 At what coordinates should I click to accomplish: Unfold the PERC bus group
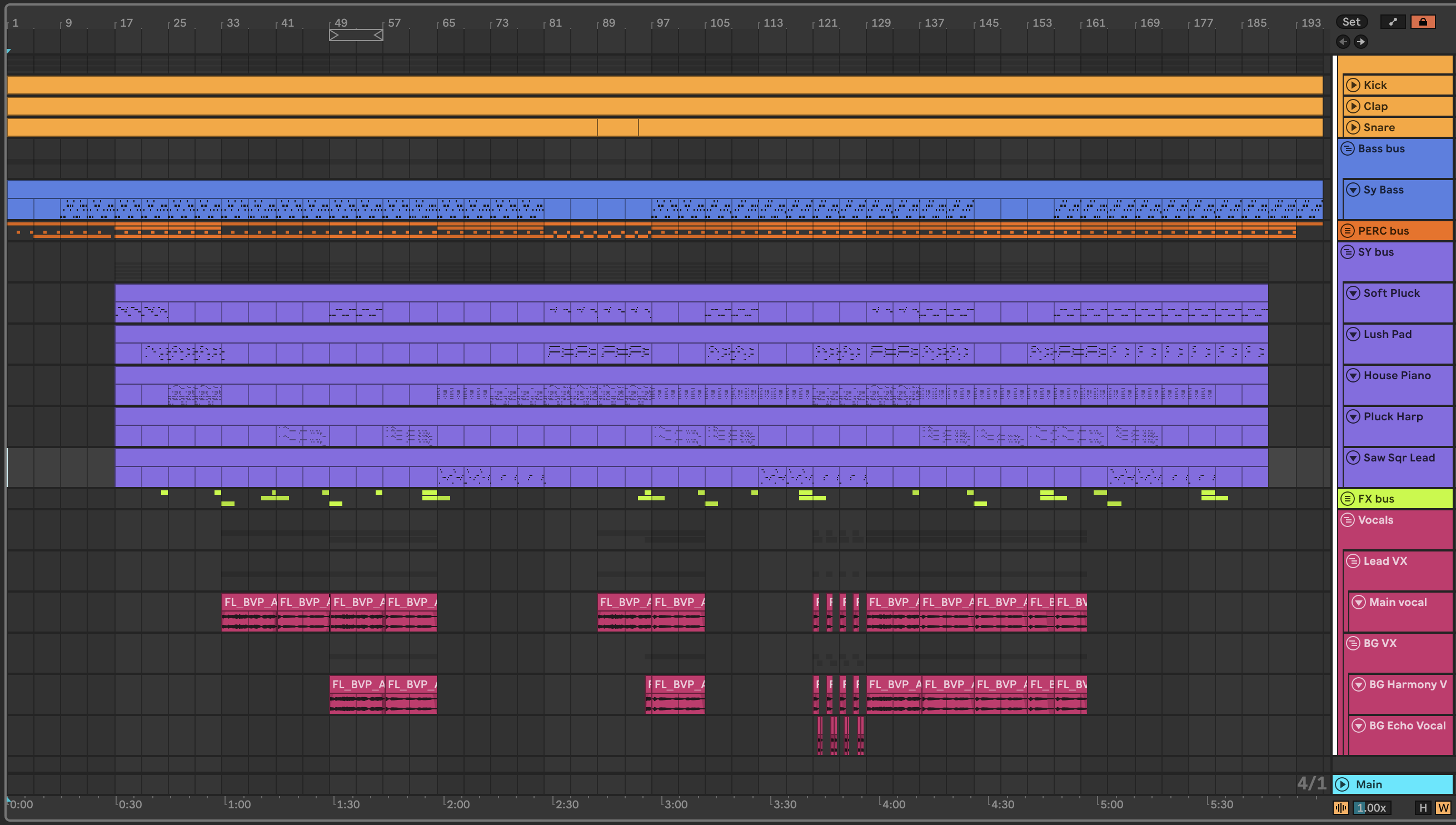[x=1347, y=231]
